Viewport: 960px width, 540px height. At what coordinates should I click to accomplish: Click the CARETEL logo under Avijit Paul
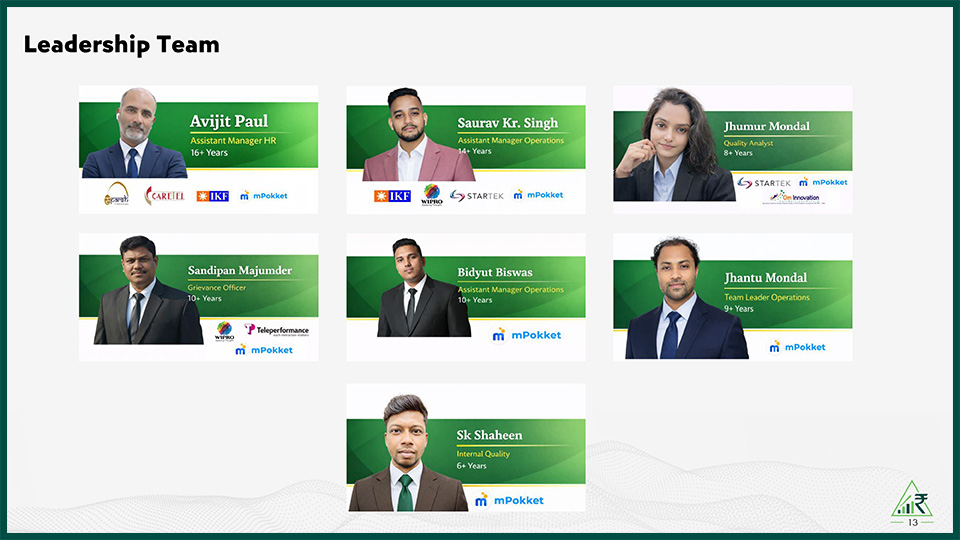click(164, 196)
